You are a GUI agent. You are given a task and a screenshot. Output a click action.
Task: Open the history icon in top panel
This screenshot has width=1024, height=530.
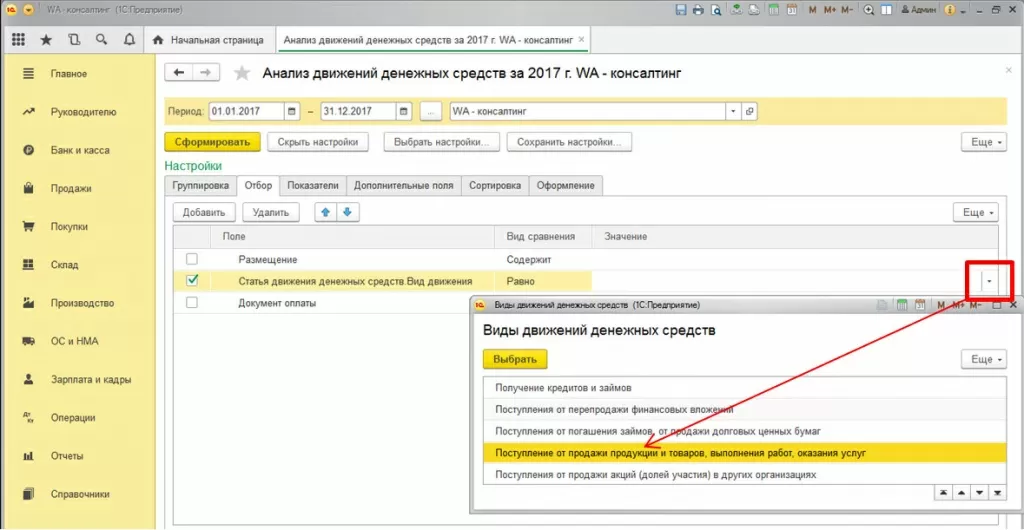[74, 40]
